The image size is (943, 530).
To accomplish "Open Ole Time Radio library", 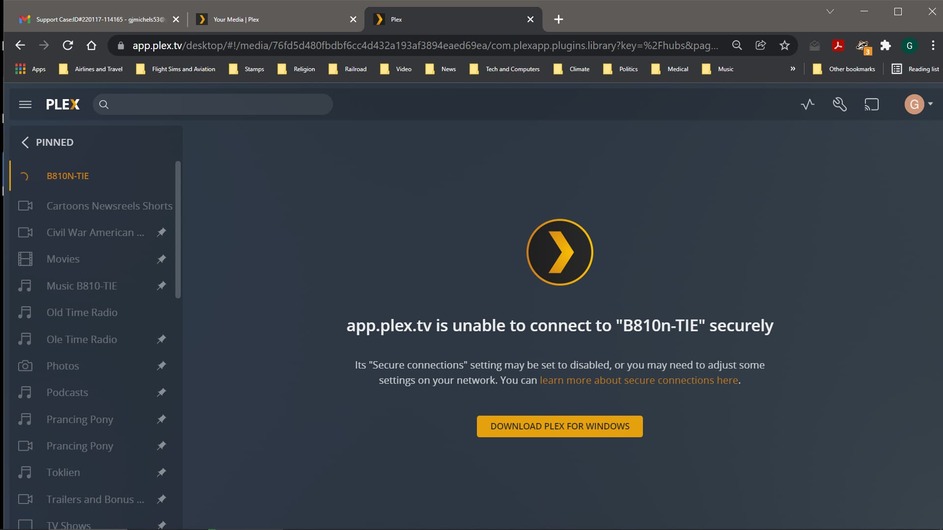I will pos(81,339).
